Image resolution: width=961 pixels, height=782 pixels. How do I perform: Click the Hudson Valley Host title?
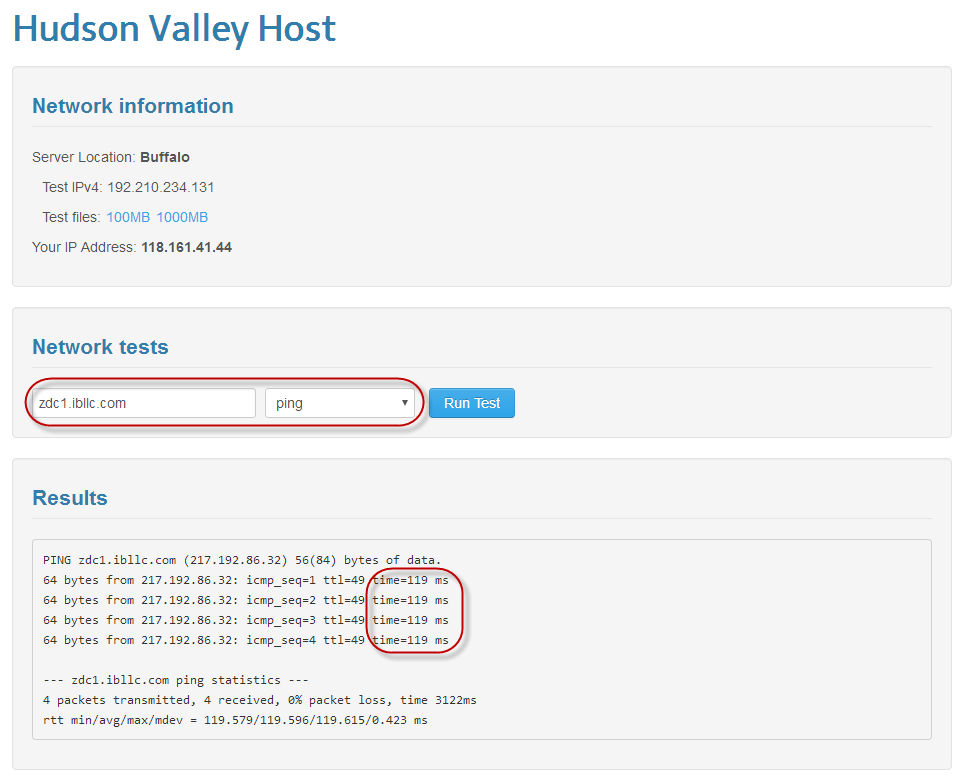pyautogui.click(x=175, y=28)
